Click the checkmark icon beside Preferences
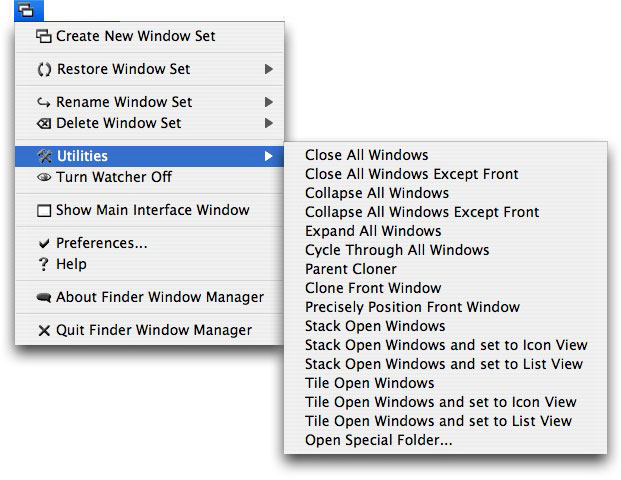The width and height of the screenshot is (621, 480). [44, 243]
